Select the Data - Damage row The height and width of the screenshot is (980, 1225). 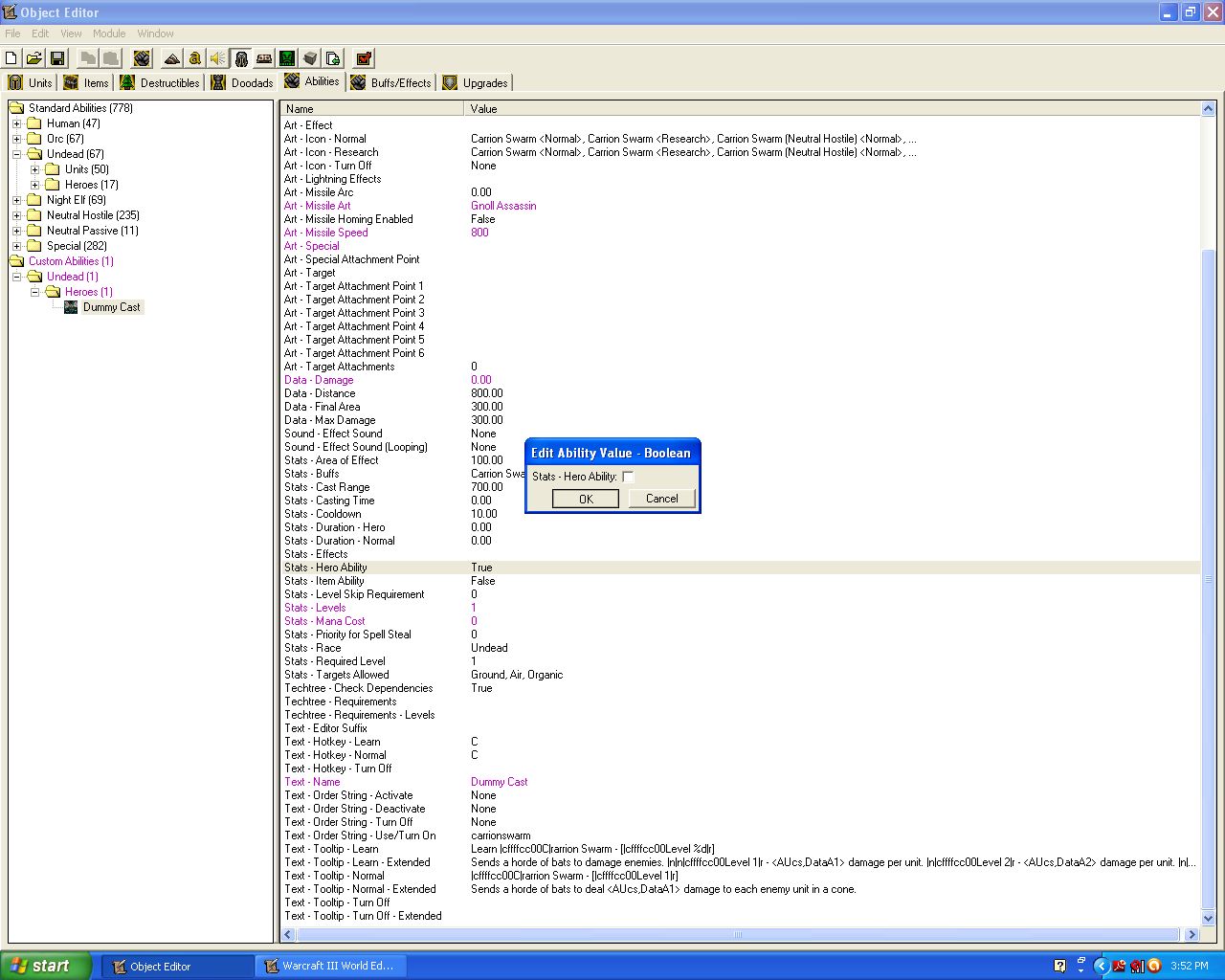(x=740, y=380)
